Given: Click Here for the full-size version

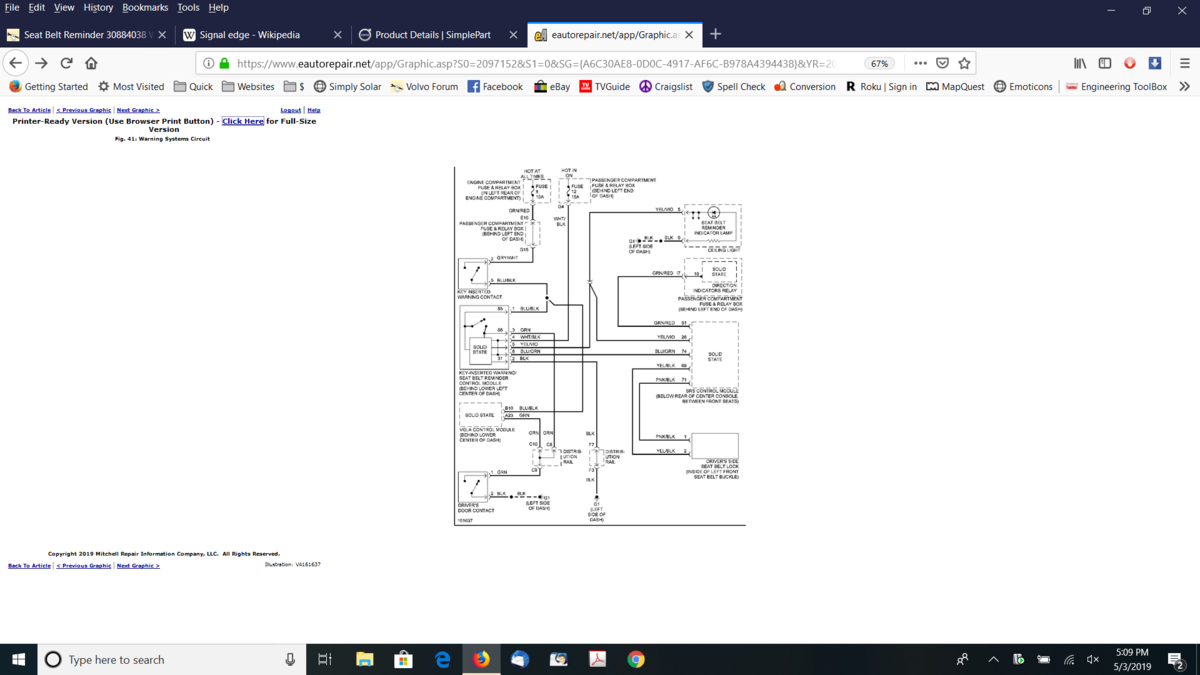Looking at the screenshot, I should 242,120.
